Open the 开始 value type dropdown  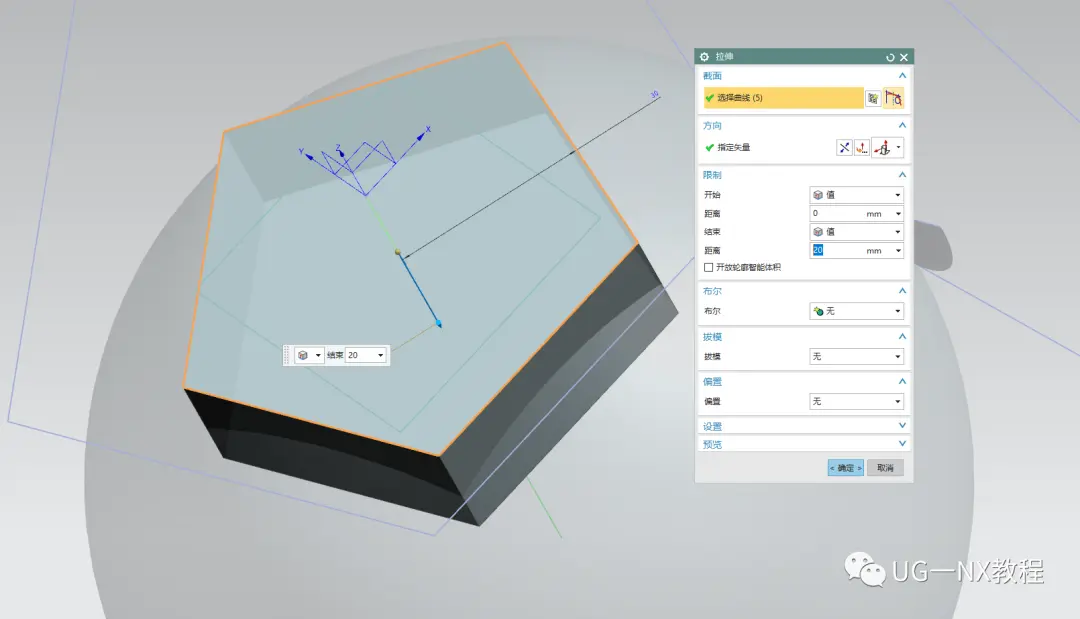coord(856,195)
